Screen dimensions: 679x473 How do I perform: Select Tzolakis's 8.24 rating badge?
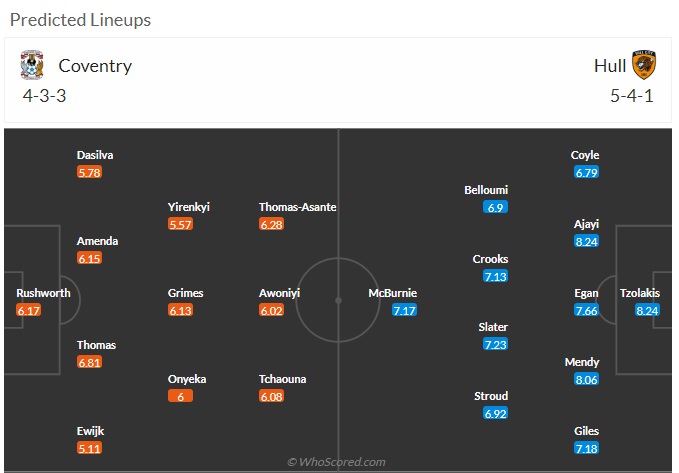[x=647, y=310]
